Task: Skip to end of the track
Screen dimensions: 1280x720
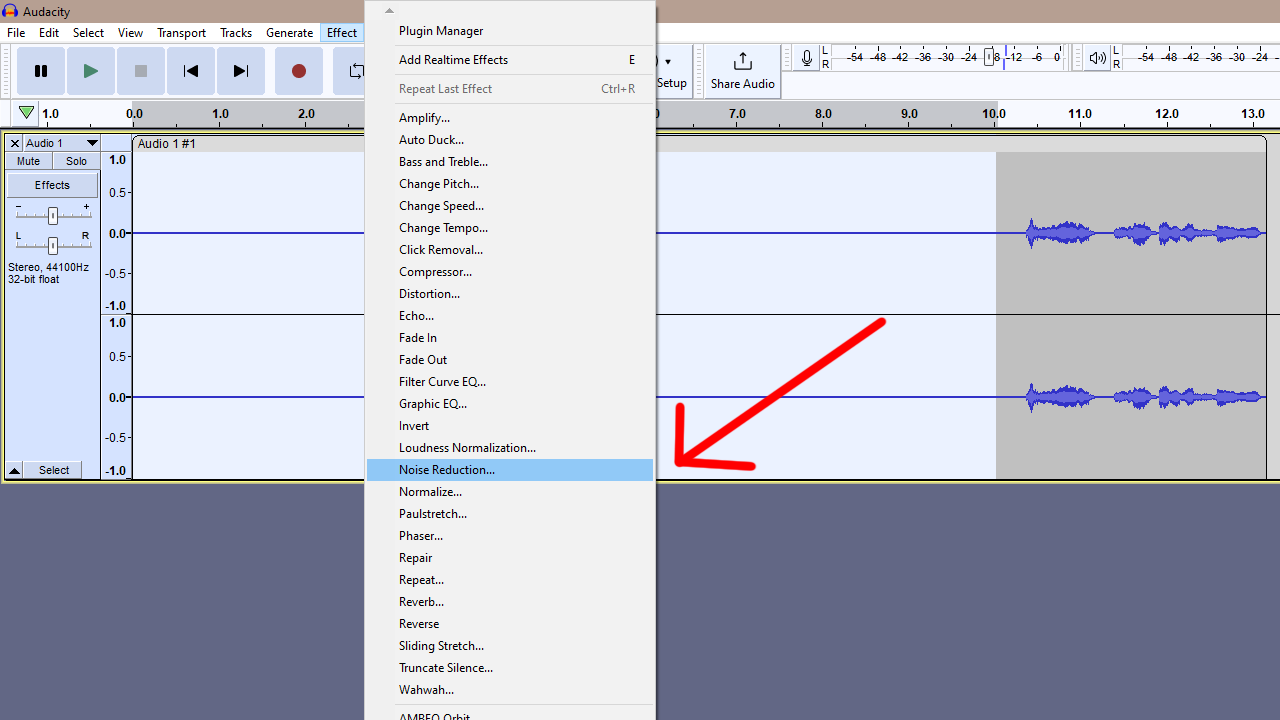Action: pyautogui.click(x=241, y=71)
